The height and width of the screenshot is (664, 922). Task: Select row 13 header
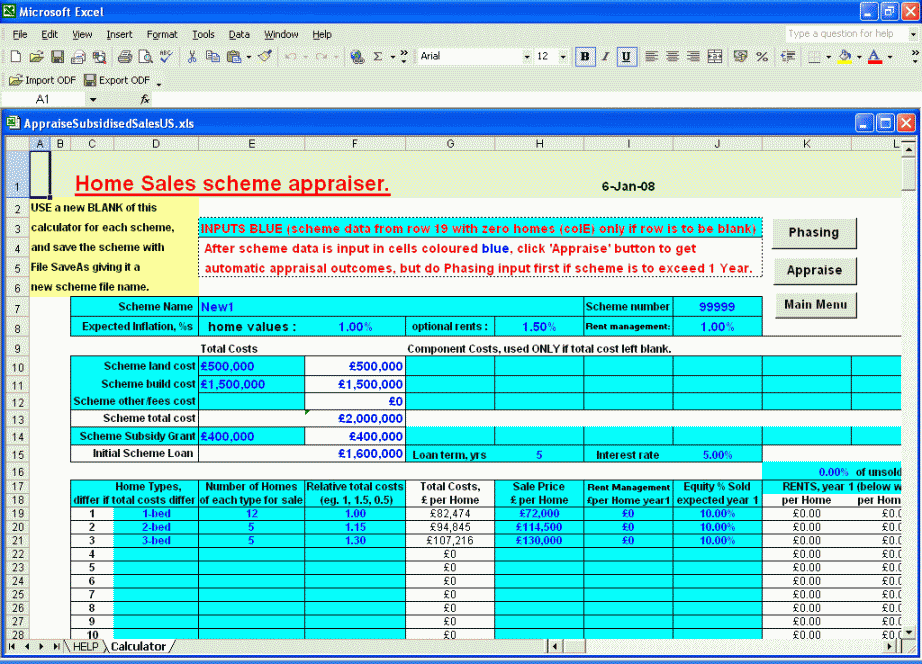18,419
